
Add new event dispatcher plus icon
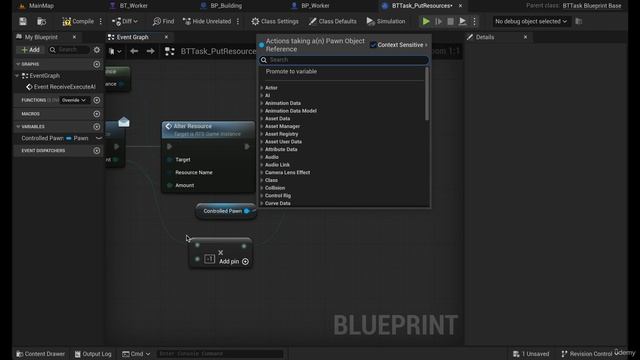97,151
